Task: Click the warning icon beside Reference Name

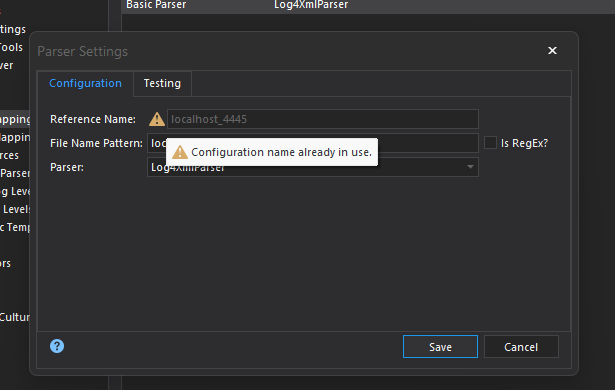Action: click(157, 119)
